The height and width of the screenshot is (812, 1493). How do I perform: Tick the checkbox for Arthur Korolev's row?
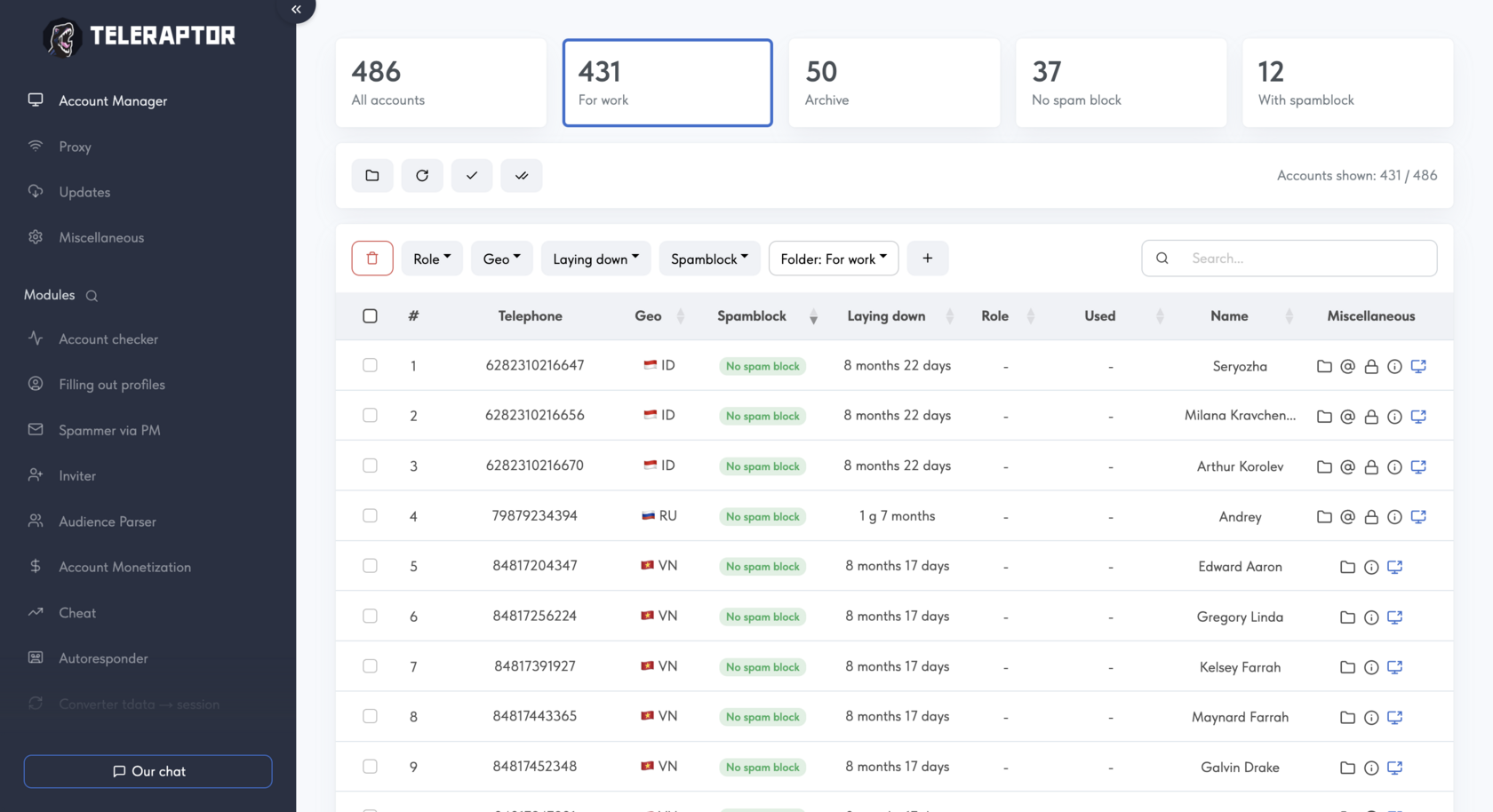[371, 466]
